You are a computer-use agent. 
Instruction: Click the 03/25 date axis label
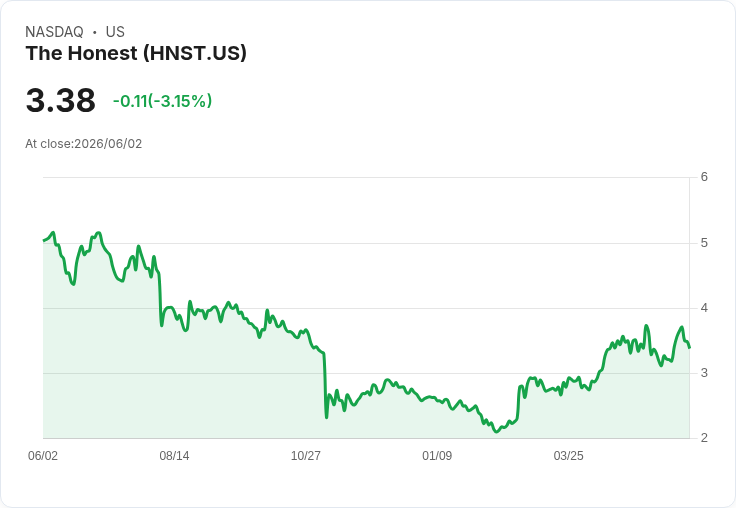coord(568,455)
